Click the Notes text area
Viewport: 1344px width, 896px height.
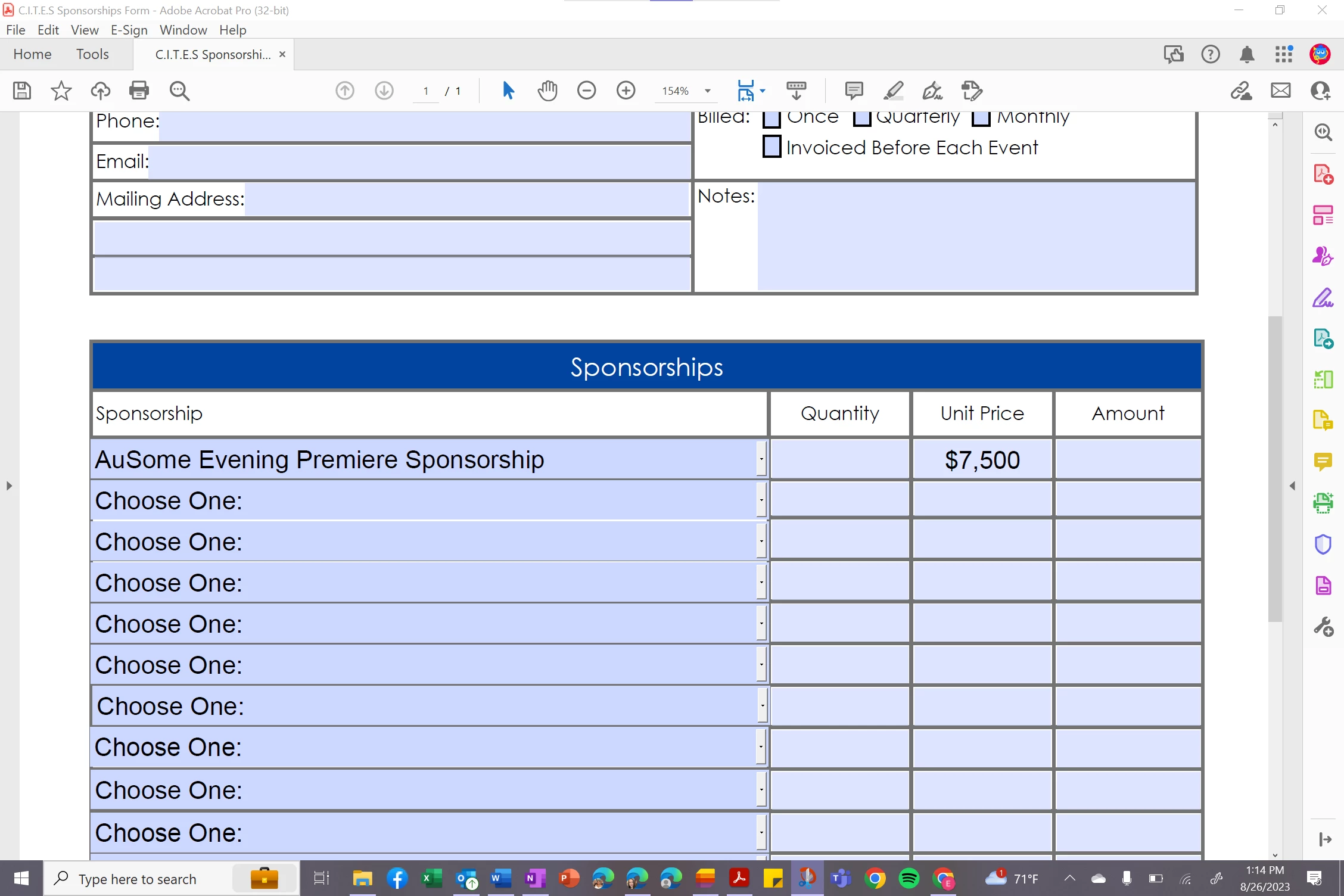[x=975, y=237]
